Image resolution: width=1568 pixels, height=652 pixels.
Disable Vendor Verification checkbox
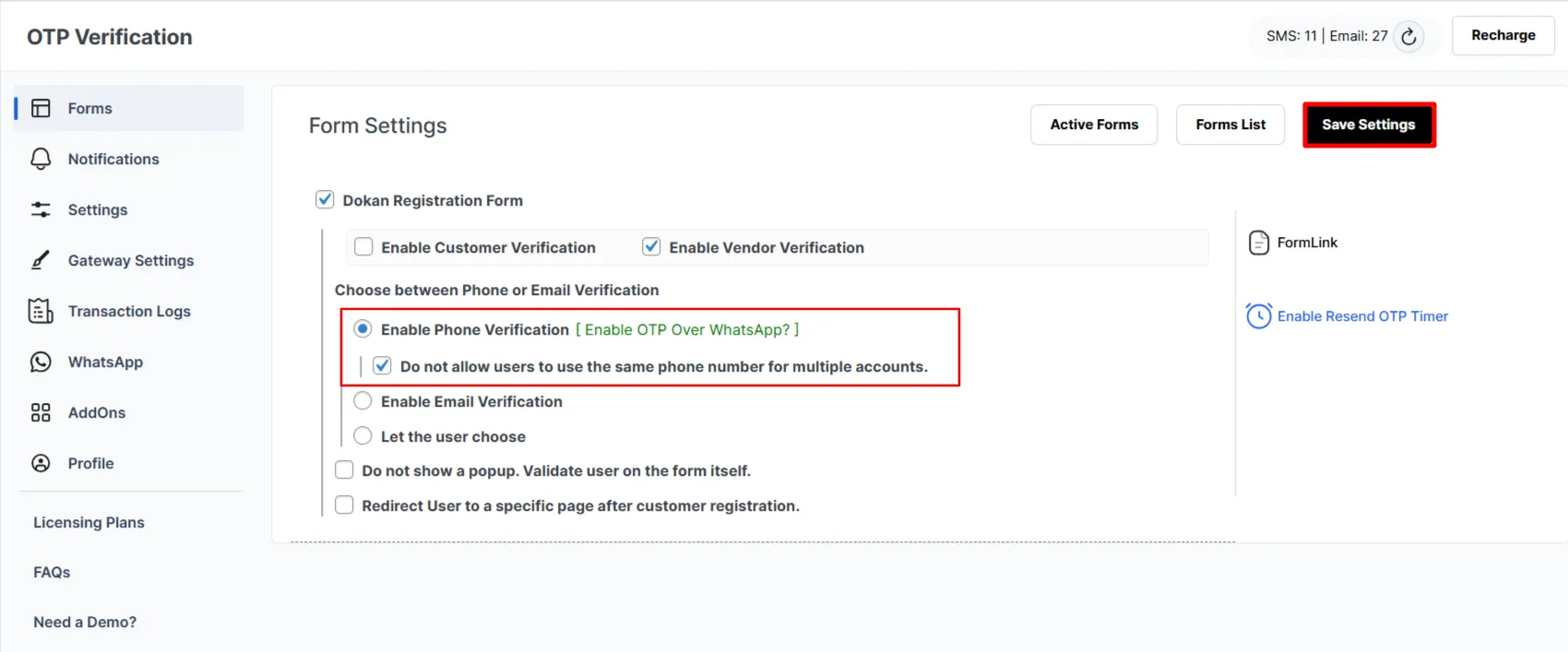[x=651, y=246]
